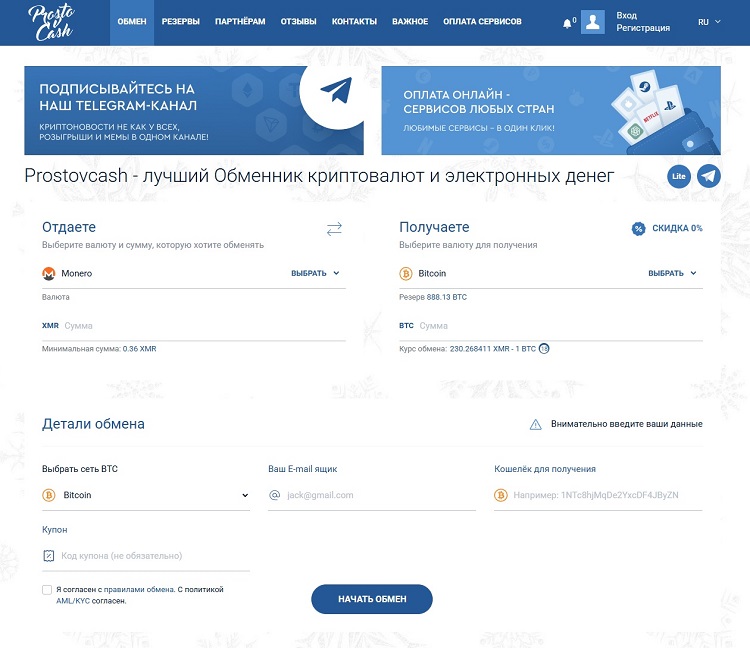
Task: Click the Регистрация link
Action: click(x=643, y=28)
